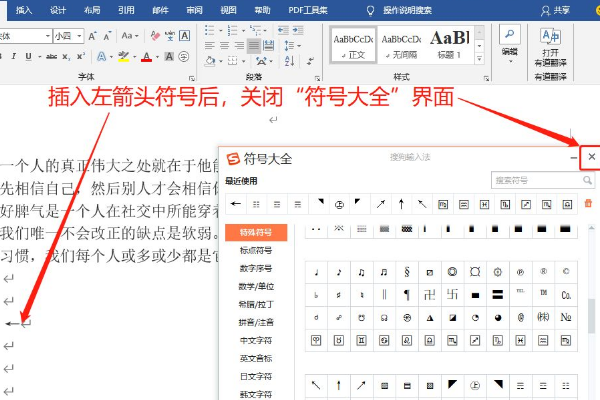The width and height of the screenshot is (600, 400).
Task: Open the font color dropdown arrow
Action: [x=157, y=57]
